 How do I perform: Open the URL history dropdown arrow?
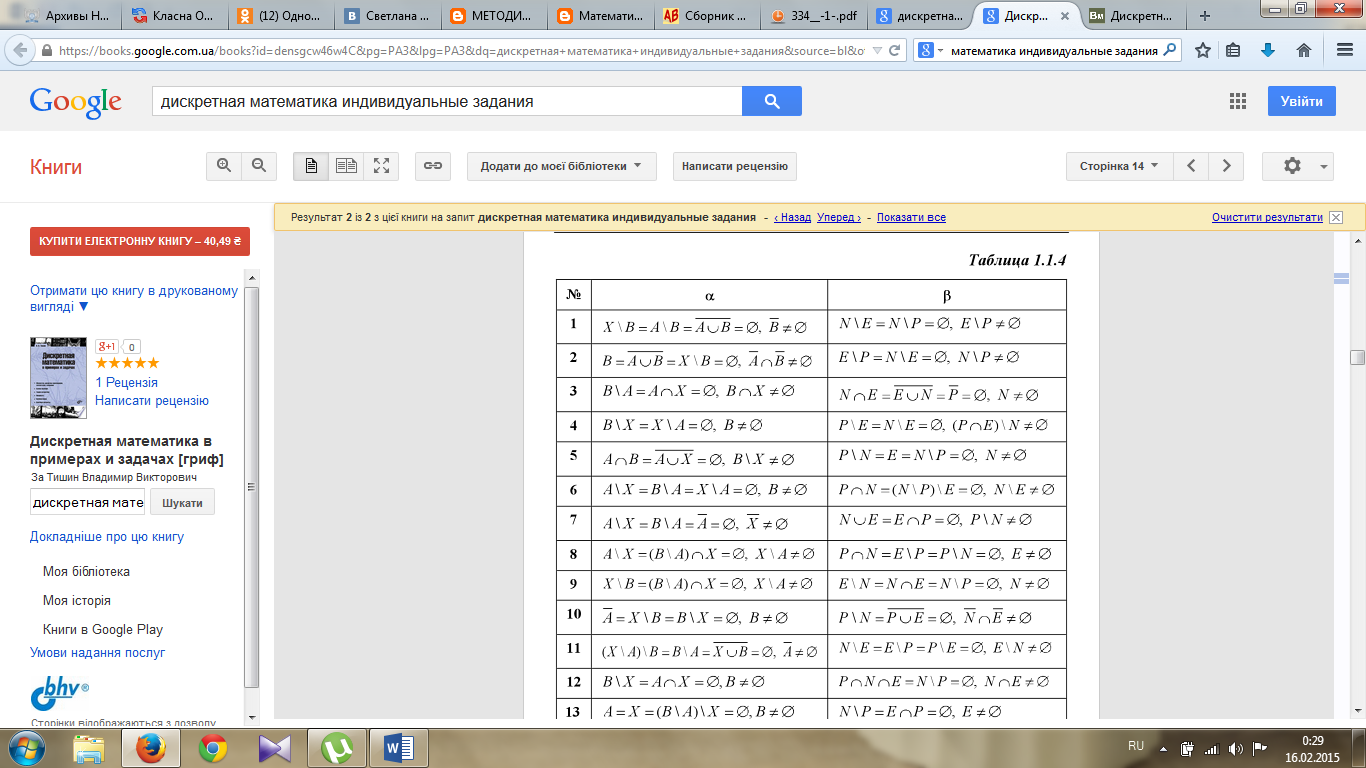coord(877,50)
